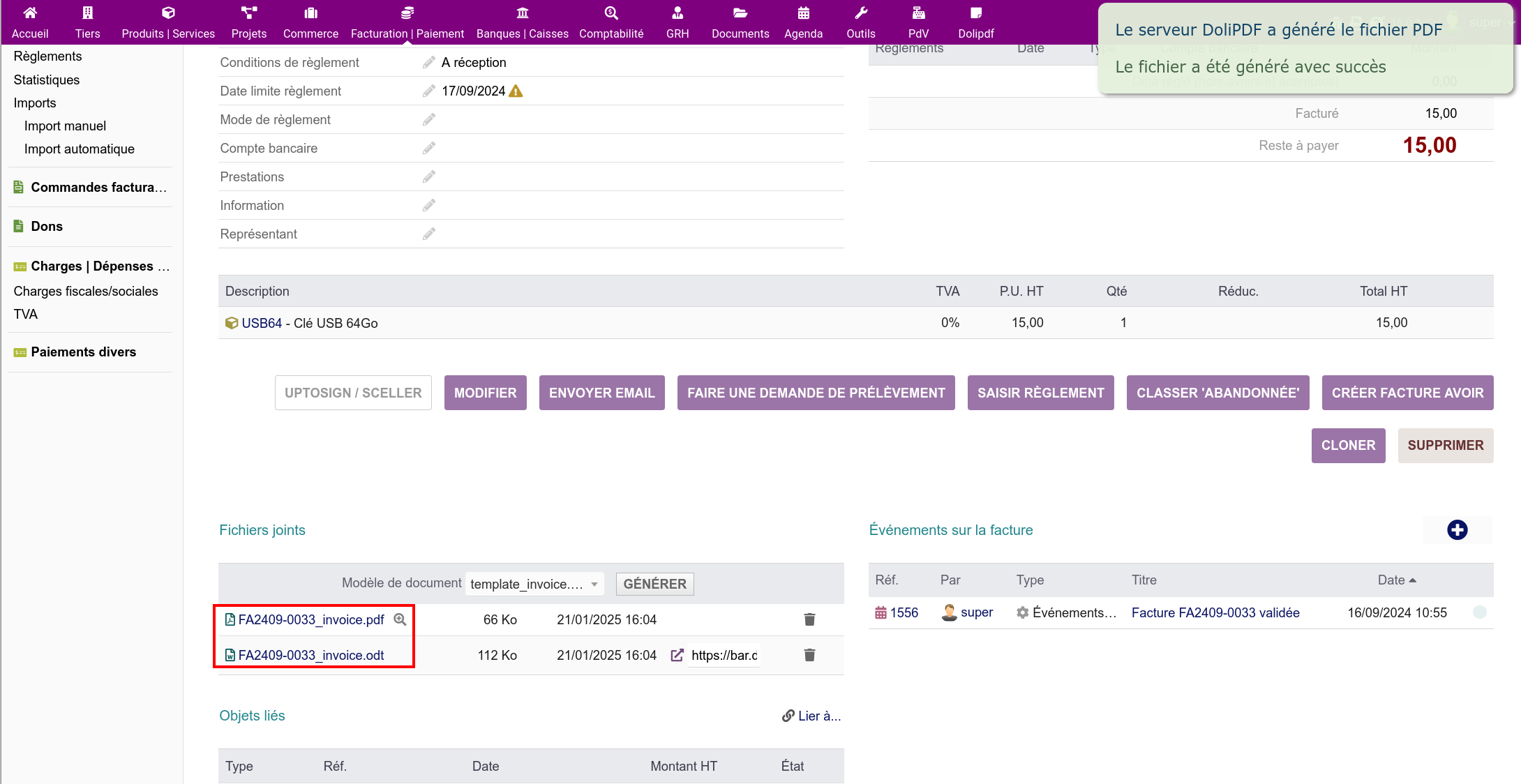The width and height of the screenshot is (1521, 784).
Task: Click the pencil icon next to Compte bancaire
Action: click(x=428, y=149)
